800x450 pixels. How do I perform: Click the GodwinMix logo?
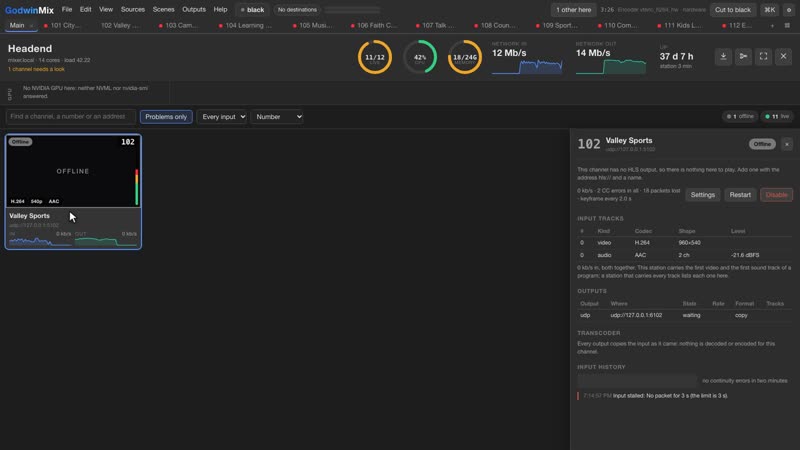(30, 10)
